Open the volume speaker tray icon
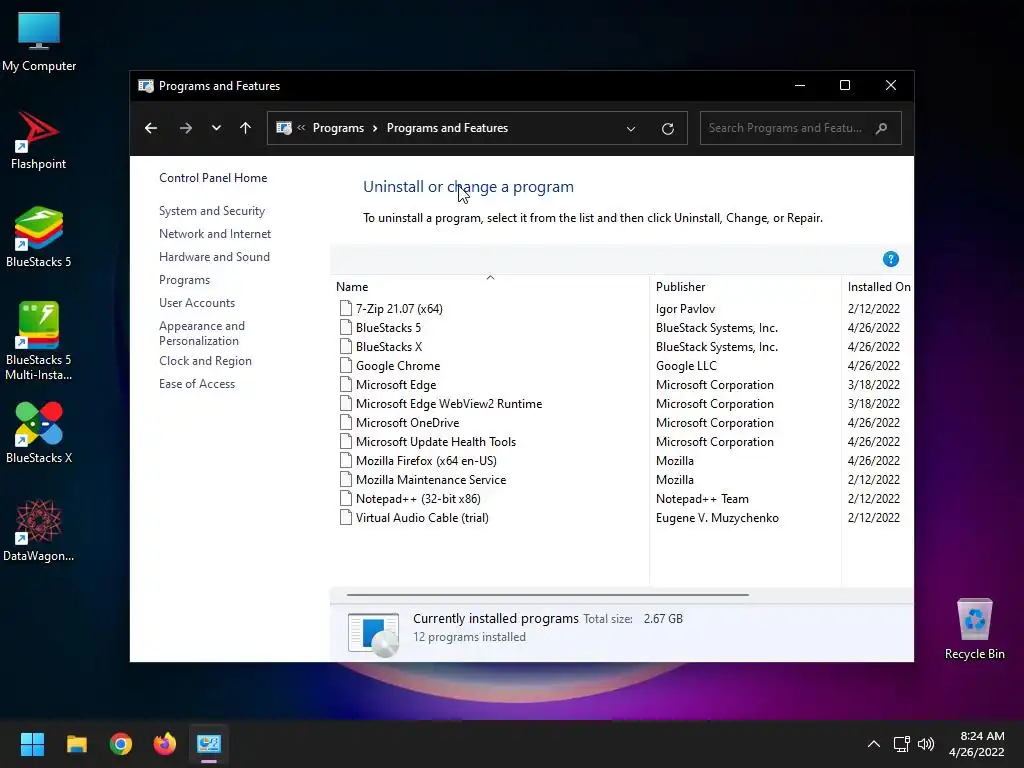 click(926, 744)
